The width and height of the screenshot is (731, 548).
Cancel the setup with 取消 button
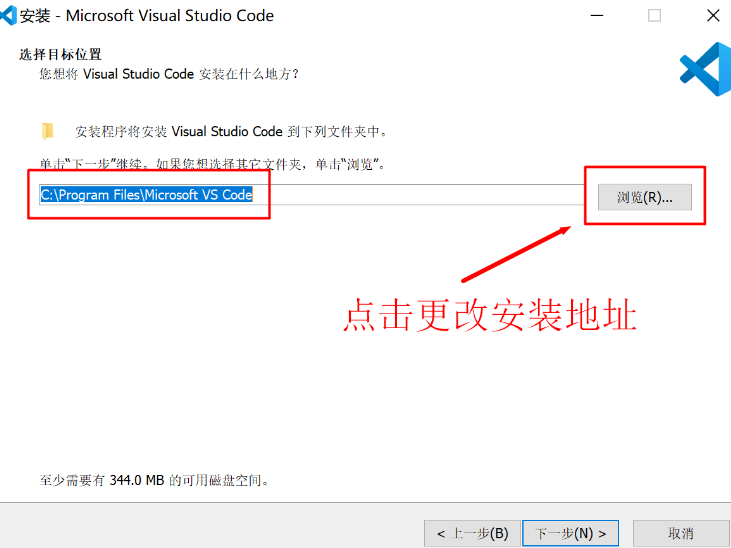click(x=681, y=533)
